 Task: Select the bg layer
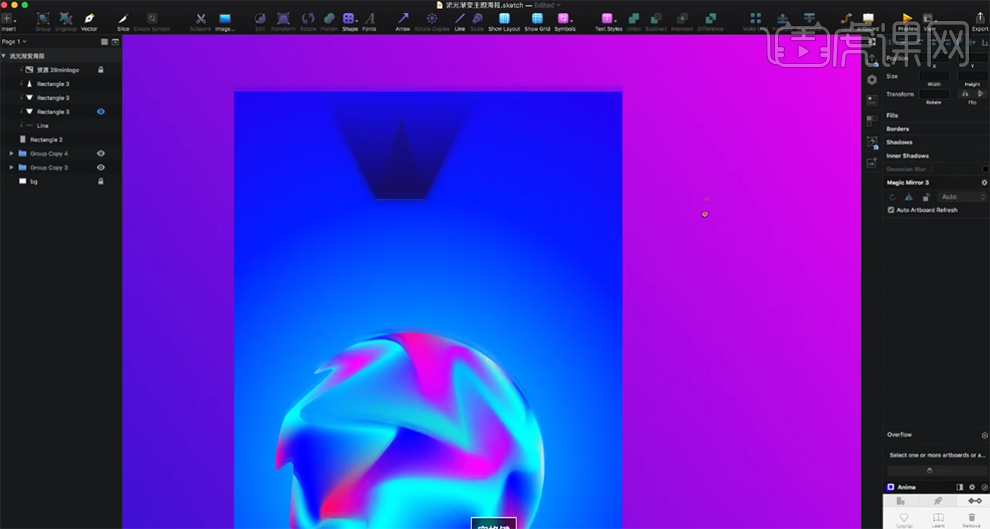coord(33,181)
